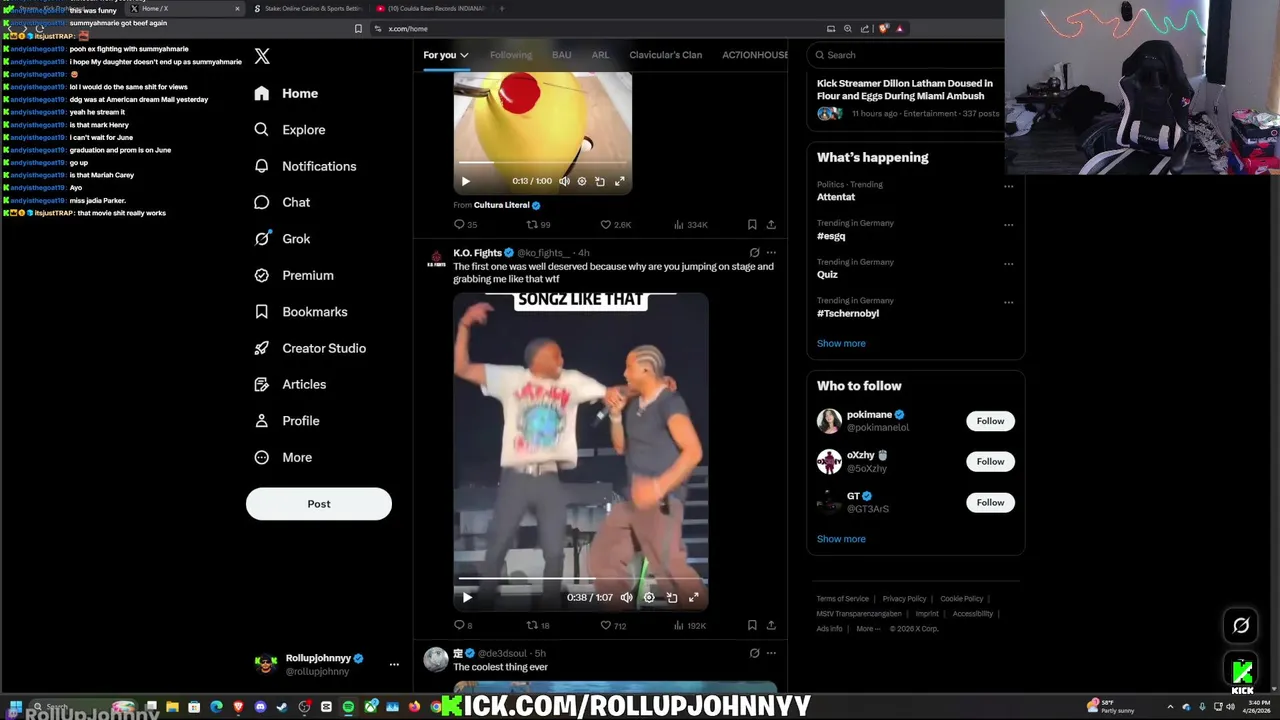Open settings gear on K.O. Fights video
The width and height of the screenshot is (1280, 720).
[x=649, y=598]
